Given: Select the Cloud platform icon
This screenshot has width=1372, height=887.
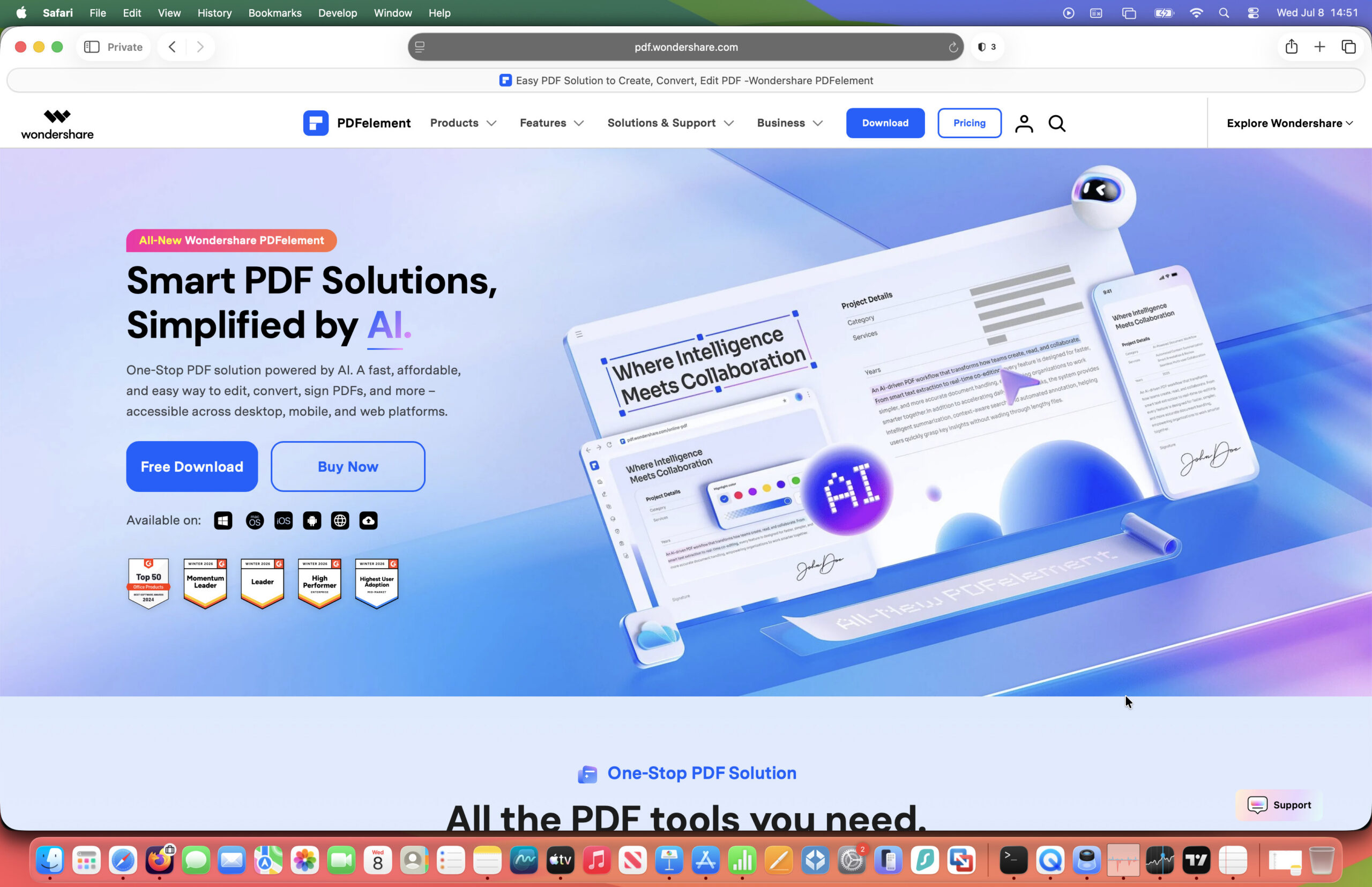Looking at the screenshot, I should point(369,521).
